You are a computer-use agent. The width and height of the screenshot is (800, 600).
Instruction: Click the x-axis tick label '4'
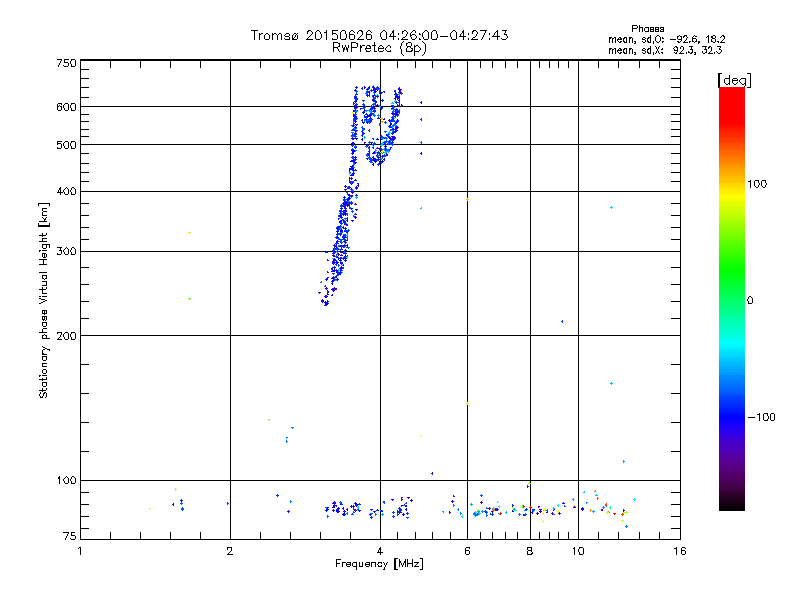pyautogui.click(x=380, y=551)
